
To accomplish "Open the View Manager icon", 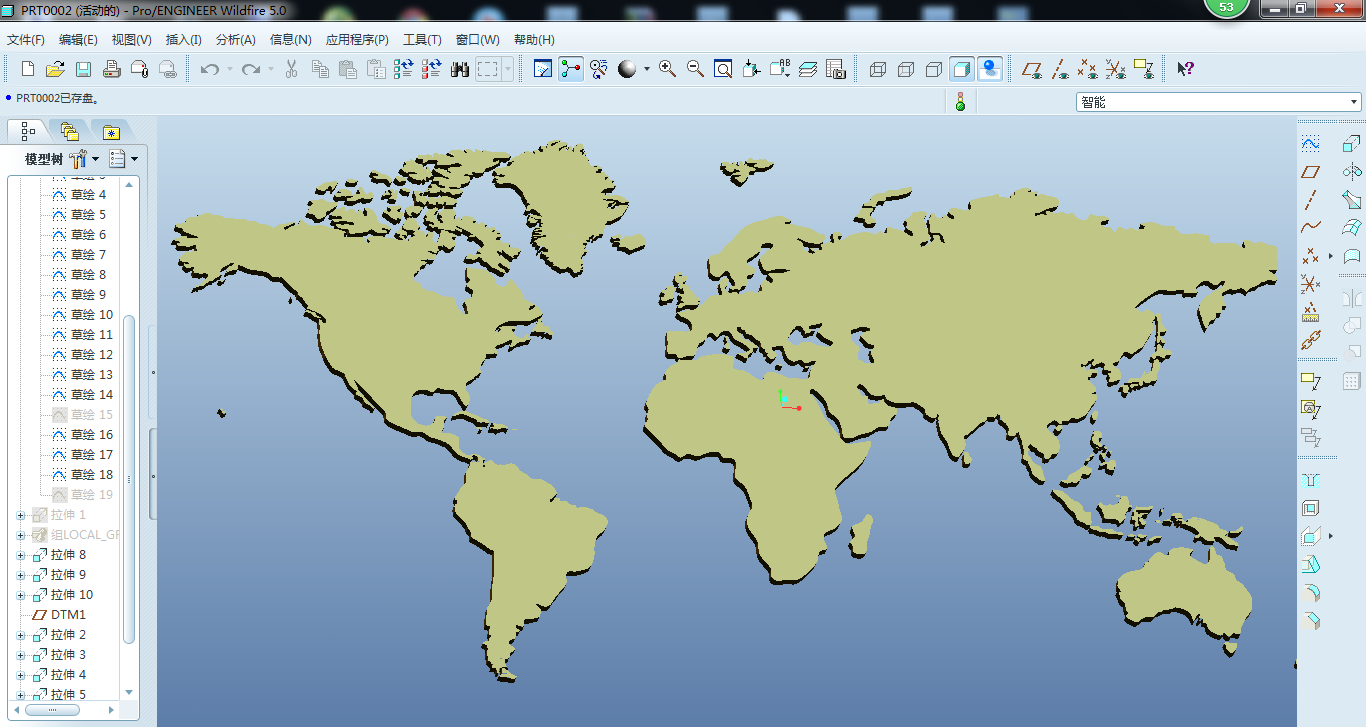I will coord(836,69).
